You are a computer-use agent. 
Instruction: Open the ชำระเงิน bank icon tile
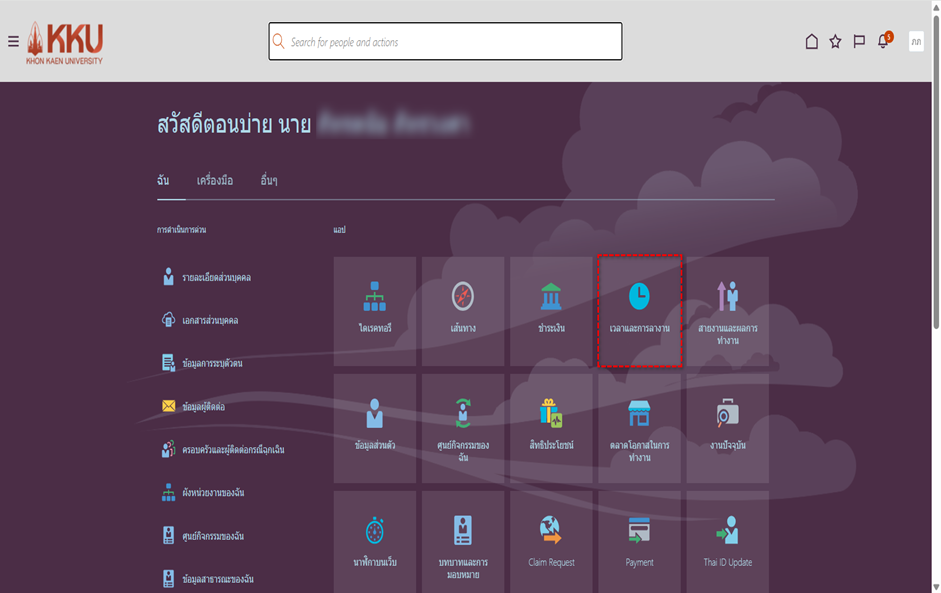click(550, 310)
